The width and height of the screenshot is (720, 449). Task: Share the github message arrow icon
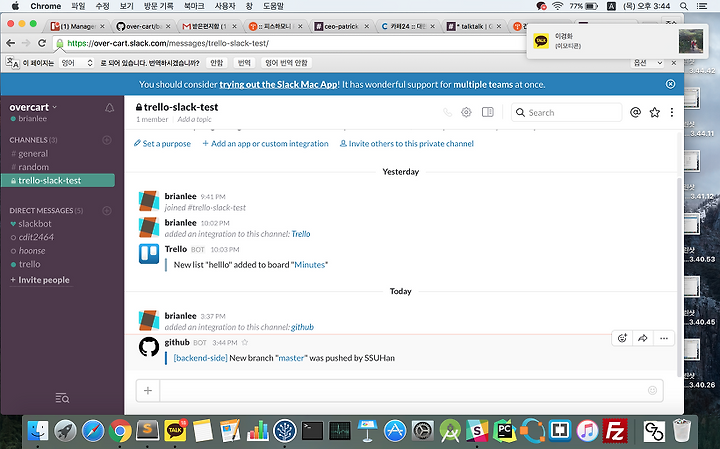(x=643, y=338)
